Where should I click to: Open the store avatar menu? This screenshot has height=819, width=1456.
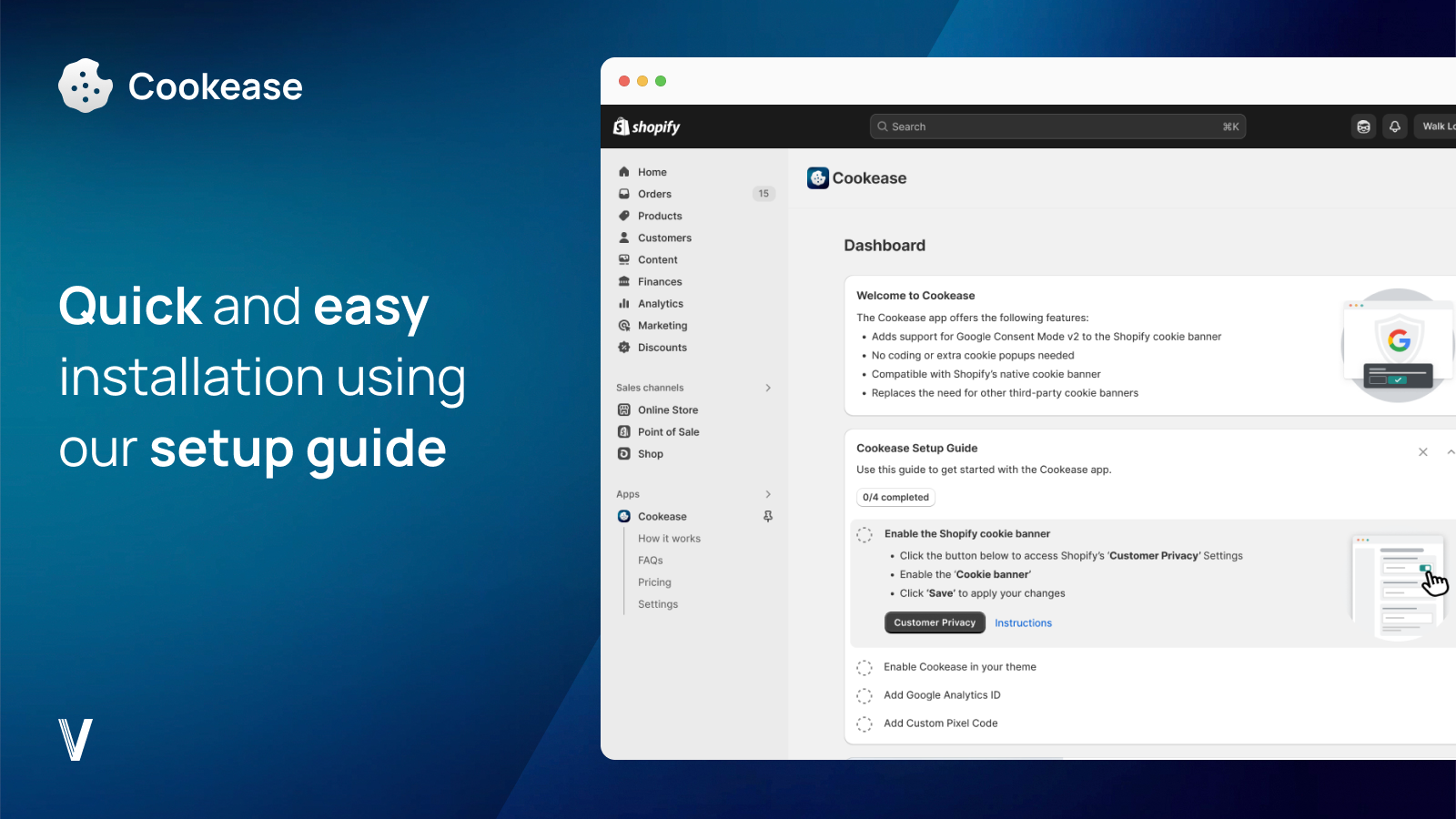tap(1363, 126)
